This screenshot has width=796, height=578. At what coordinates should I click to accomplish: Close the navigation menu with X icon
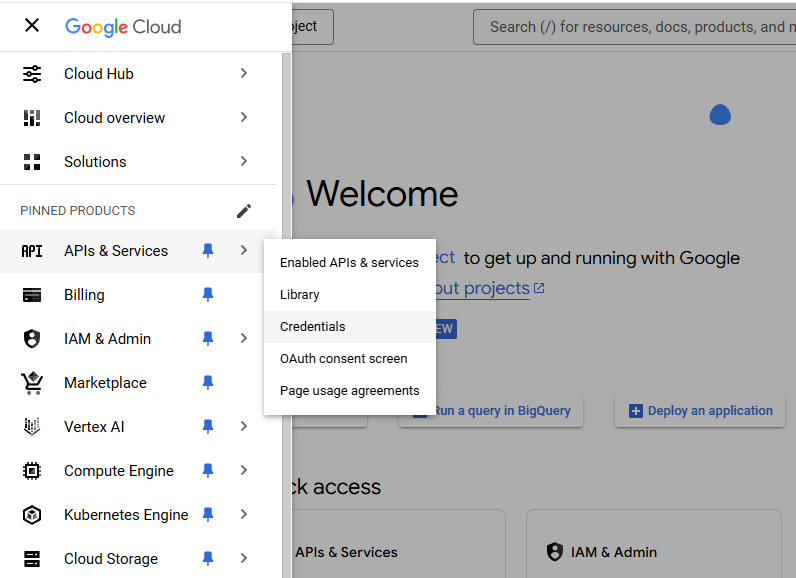[x=32, y=25]
